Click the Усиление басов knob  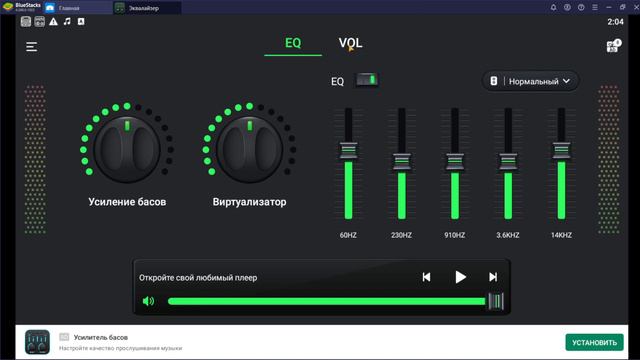tap(127, 149)
